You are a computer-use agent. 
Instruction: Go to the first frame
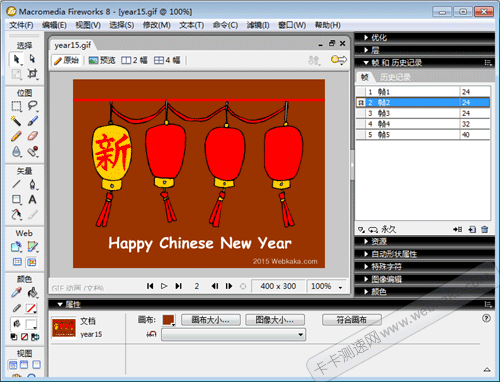150,286
